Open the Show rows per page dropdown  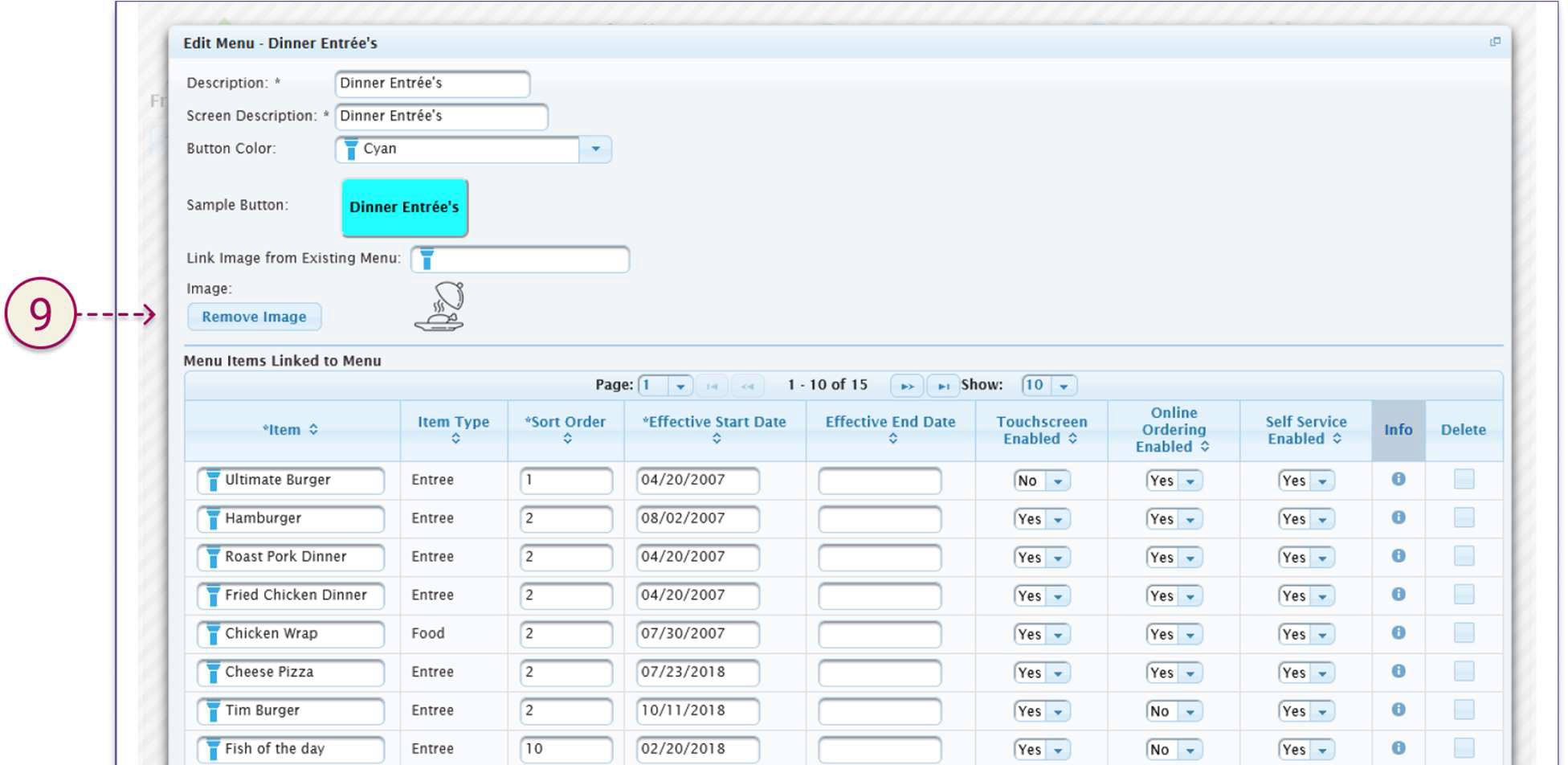coord(1064,386)
